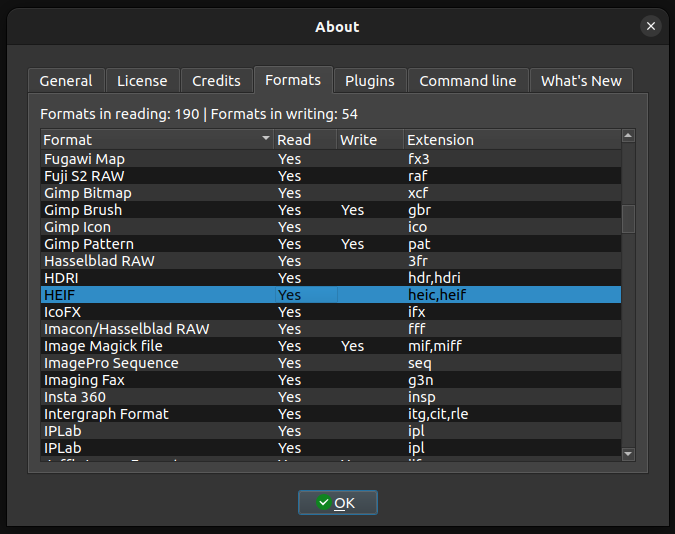Sort list by Read column header

[x=304, y=140]
